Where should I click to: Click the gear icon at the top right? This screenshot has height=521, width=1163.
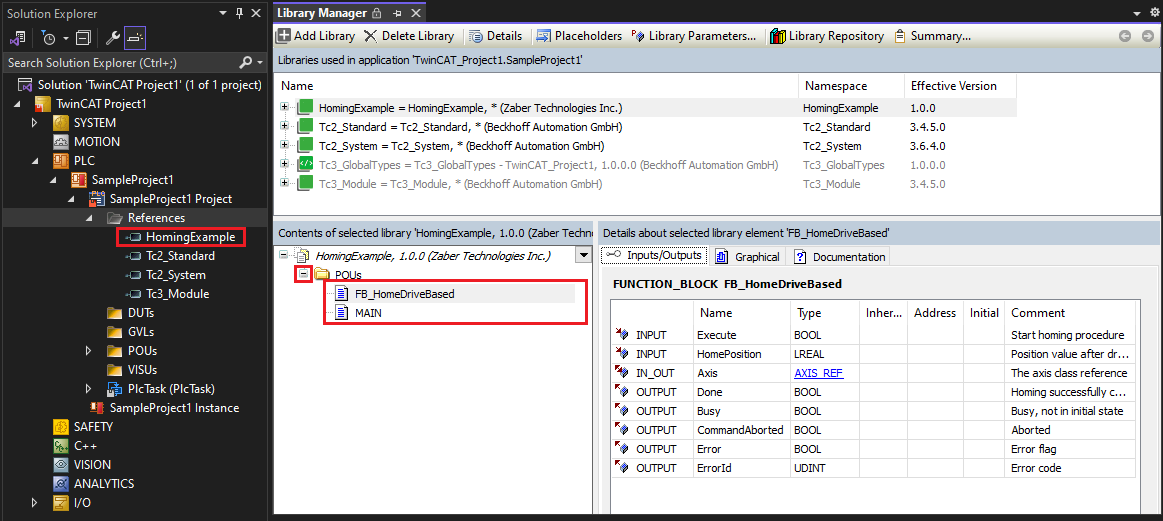tap(1154, 13)
